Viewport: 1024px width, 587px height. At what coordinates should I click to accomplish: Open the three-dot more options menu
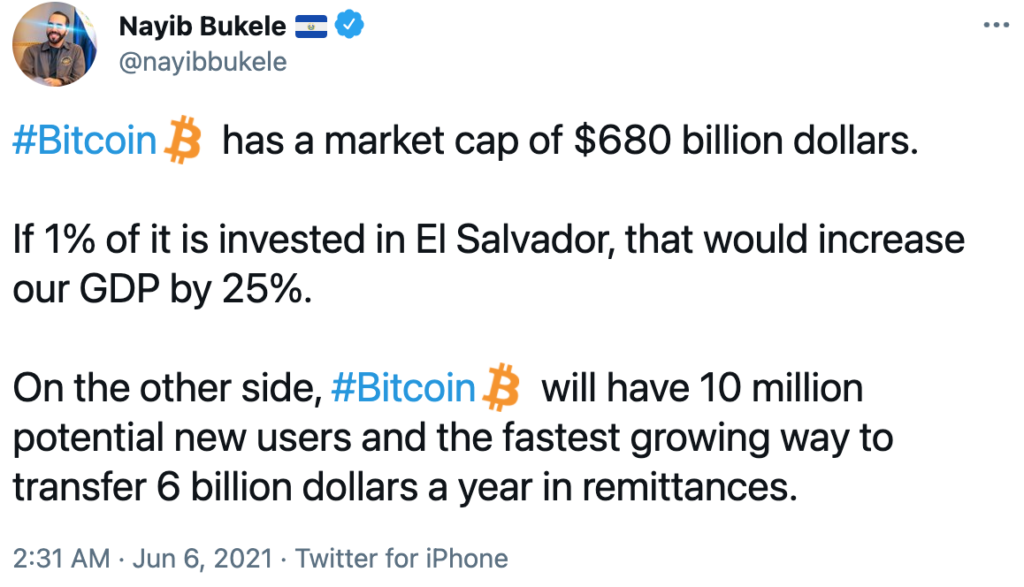996,25
